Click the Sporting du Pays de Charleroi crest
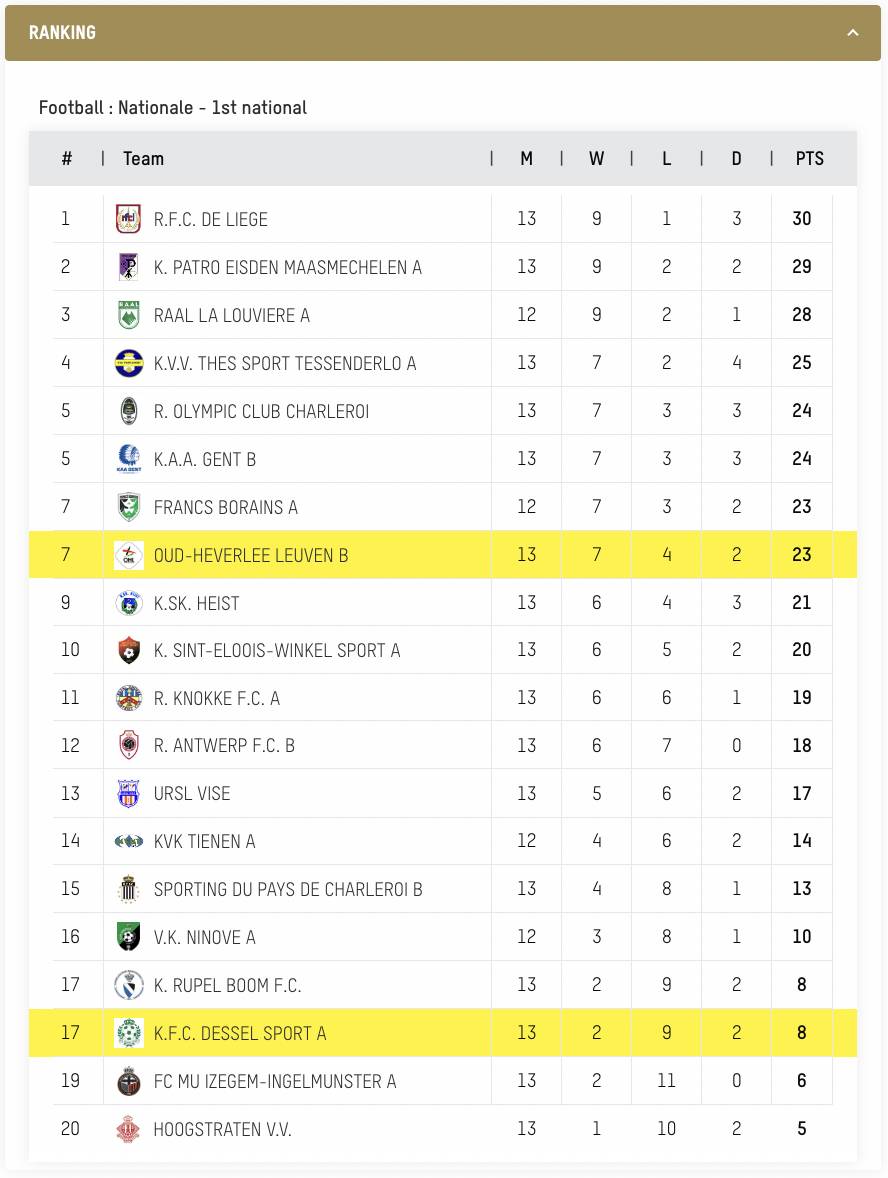Image resolution: width=888 pixels, height=1178 pixels. [x=128, y=889]
